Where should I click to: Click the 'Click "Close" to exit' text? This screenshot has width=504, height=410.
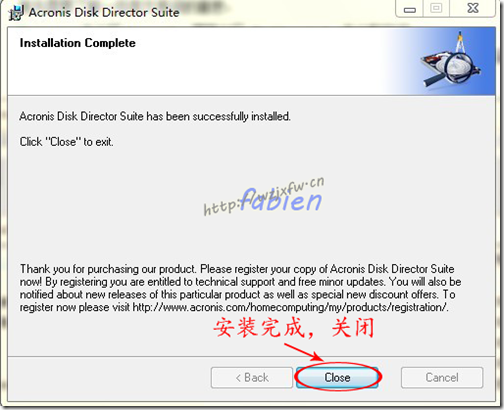pos(66,142)
